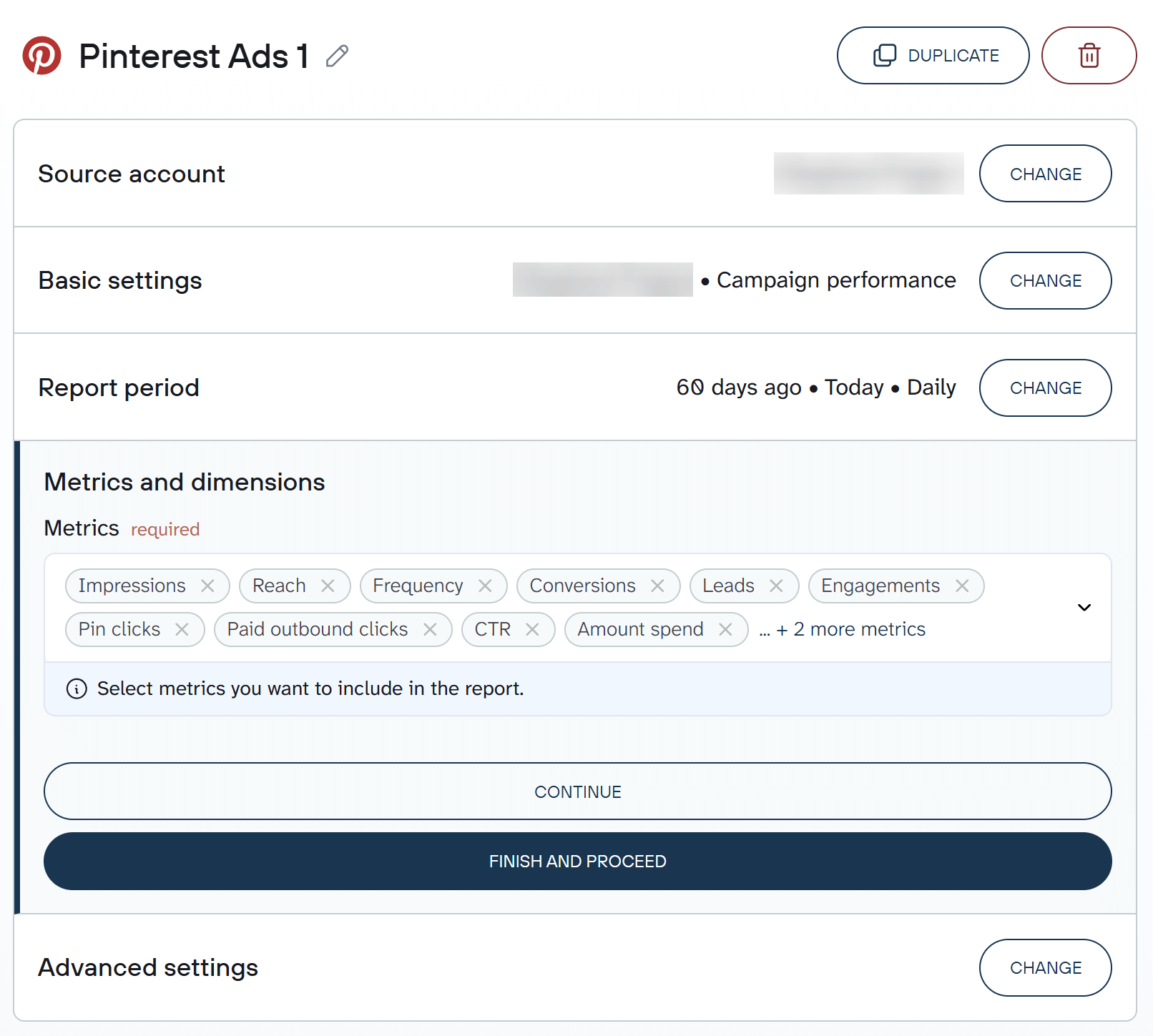Click the copy icon inside Duplicate button
Screen dimensions: 1153x1036
(883, 55)
